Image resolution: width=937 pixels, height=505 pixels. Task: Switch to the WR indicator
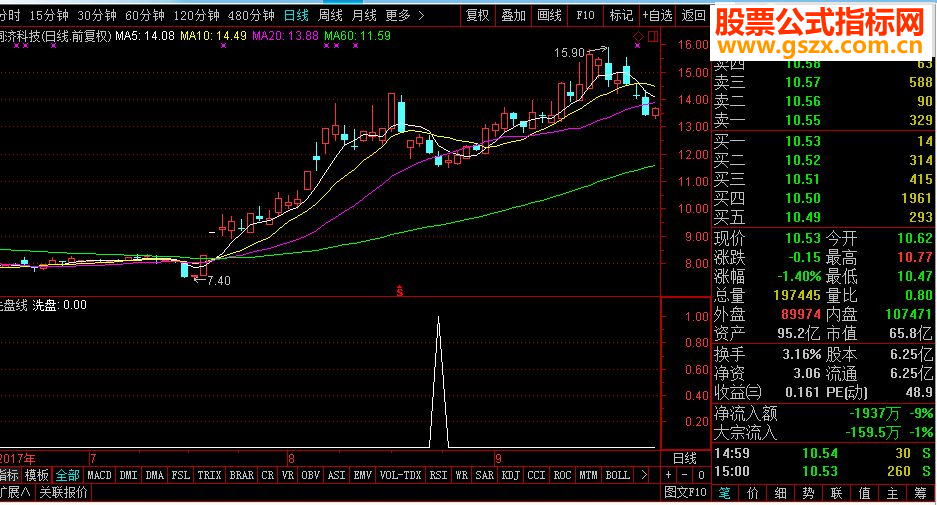[461, 476]
